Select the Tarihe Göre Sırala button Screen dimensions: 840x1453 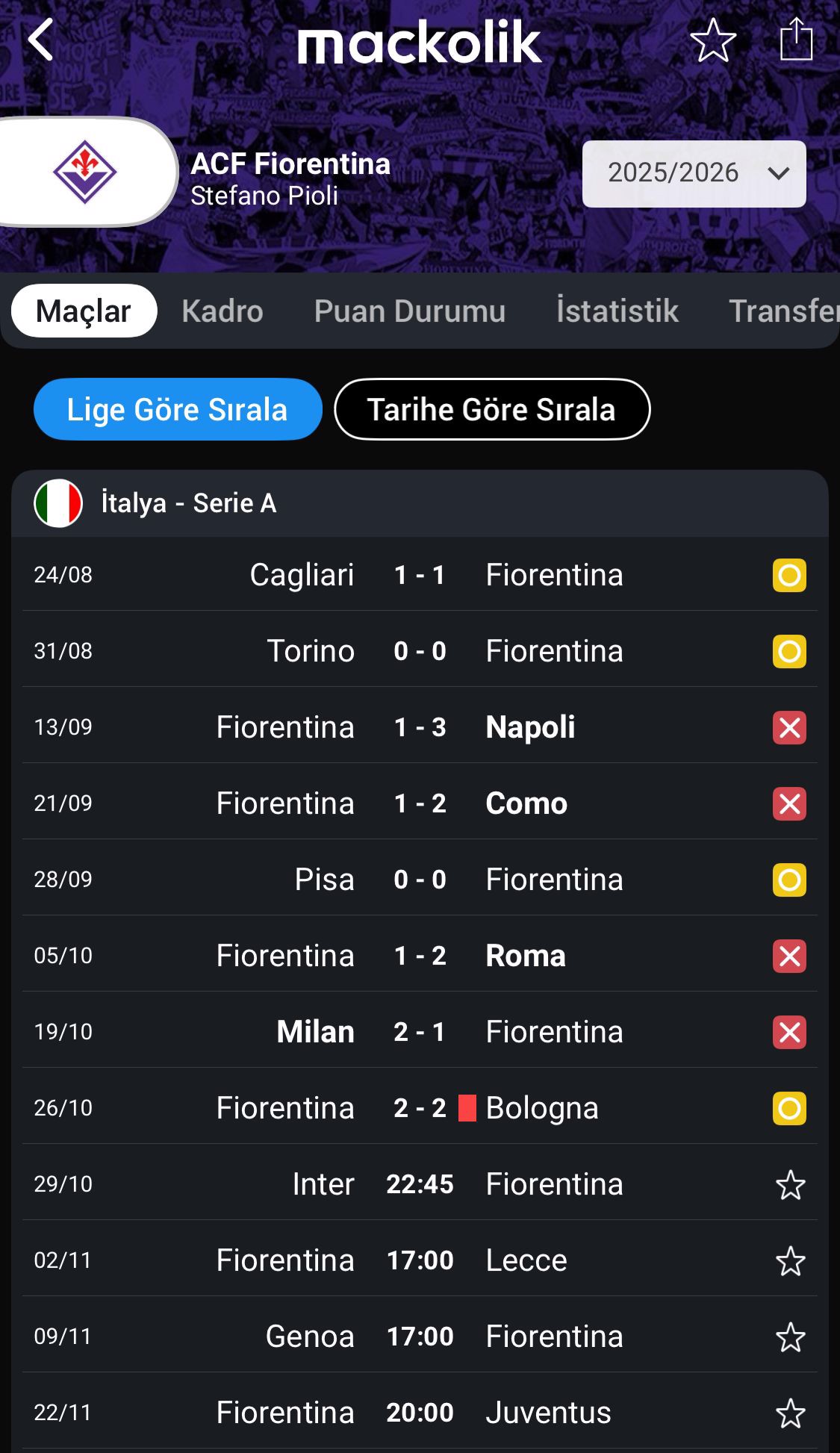pyautogui.click(x=491, y=409)
